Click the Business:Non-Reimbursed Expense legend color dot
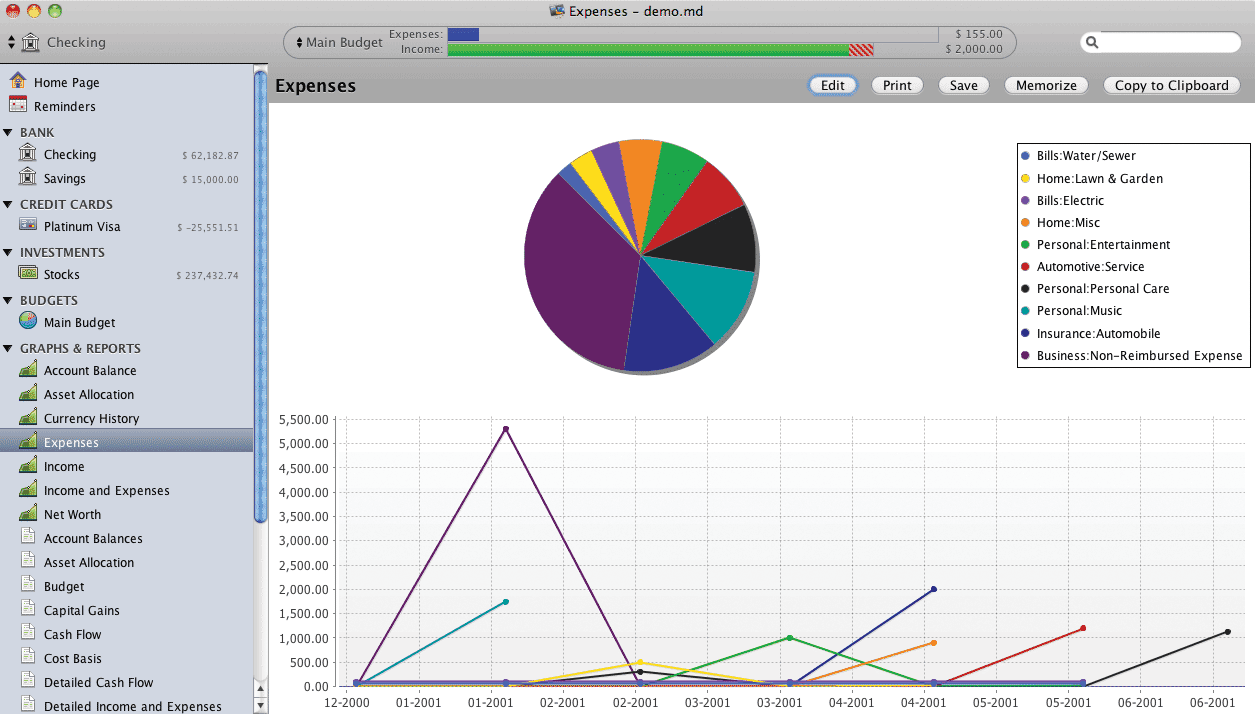Viewport: 1255px width, 714px height. click(x=1025, y=355)
